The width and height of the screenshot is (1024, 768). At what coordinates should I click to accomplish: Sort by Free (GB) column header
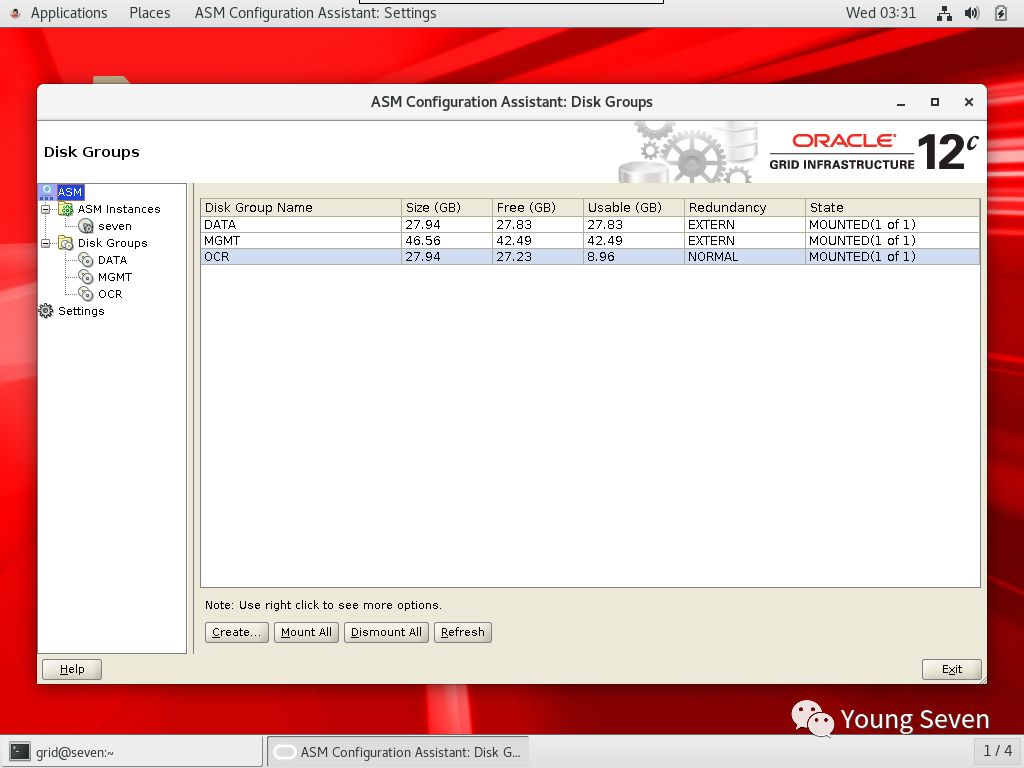(x=537, y=208)
